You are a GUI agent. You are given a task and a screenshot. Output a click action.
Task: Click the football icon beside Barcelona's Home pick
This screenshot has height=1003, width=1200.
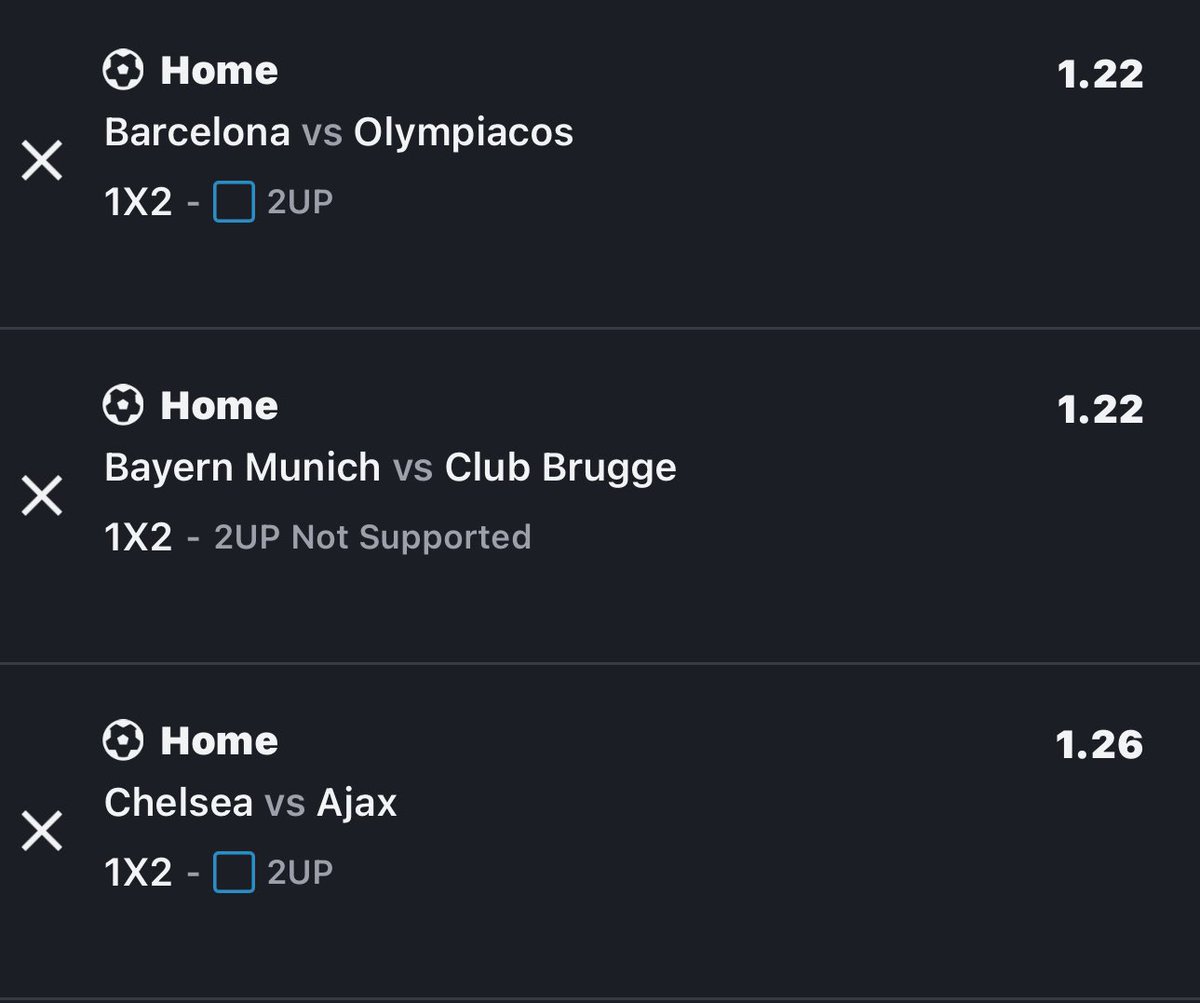point(123,71)
